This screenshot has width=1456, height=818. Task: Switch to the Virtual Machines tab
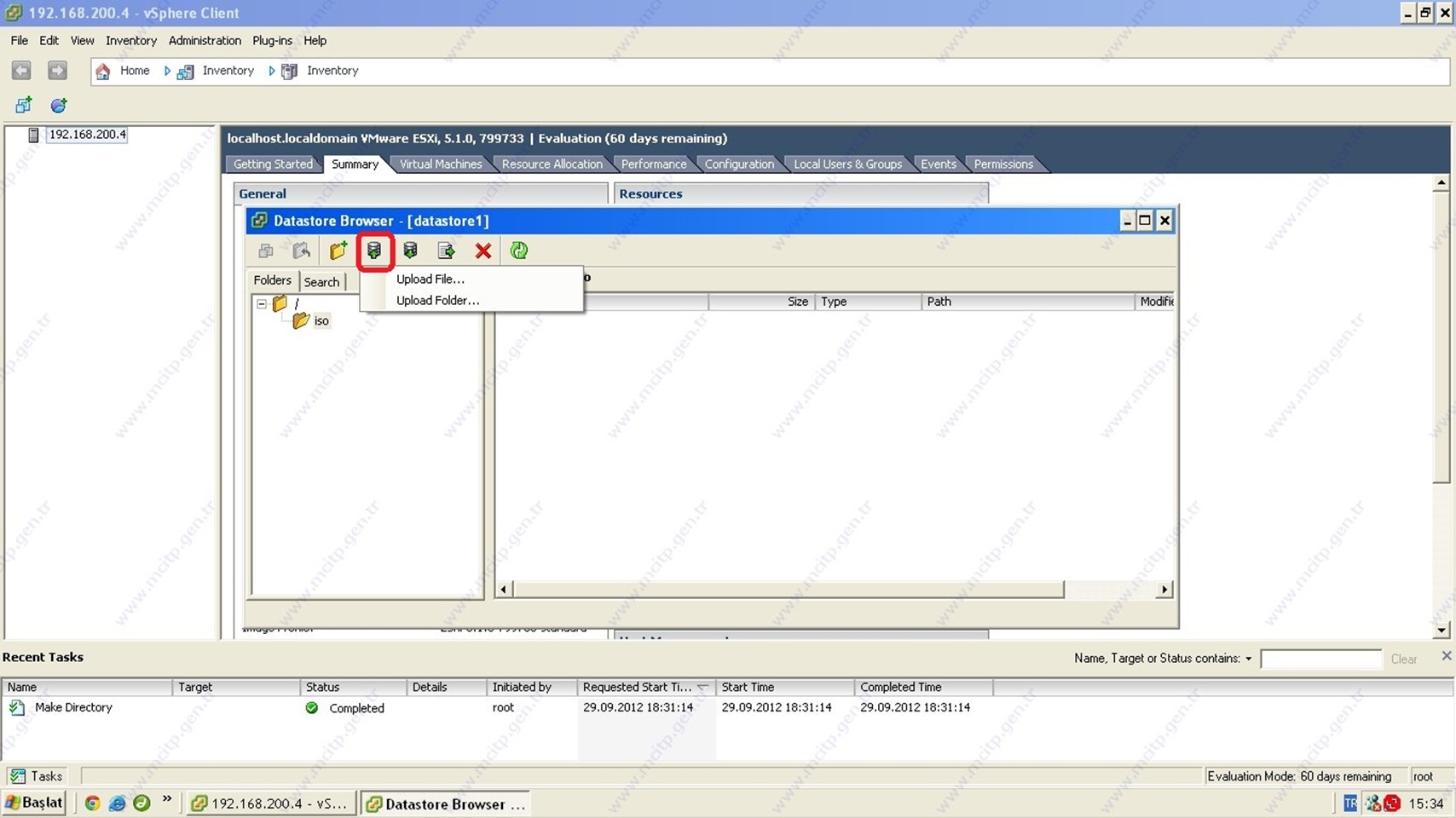tap(441, 164)
